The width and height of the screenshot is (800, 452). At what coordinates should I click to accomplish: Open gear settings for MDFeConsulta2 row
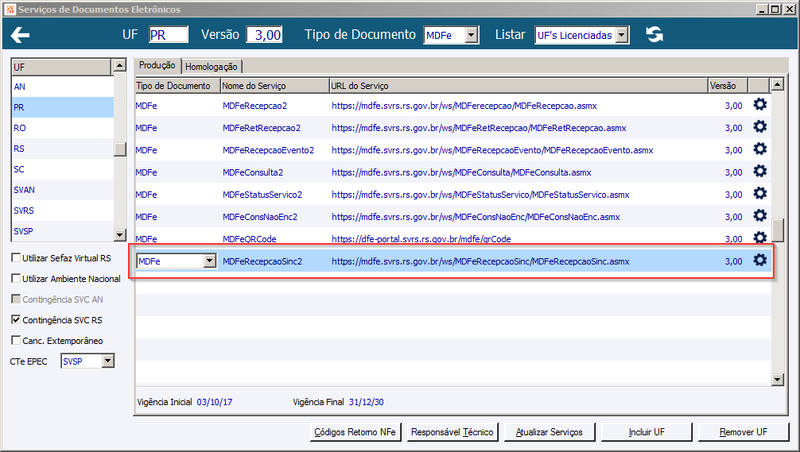click(760, 171)
